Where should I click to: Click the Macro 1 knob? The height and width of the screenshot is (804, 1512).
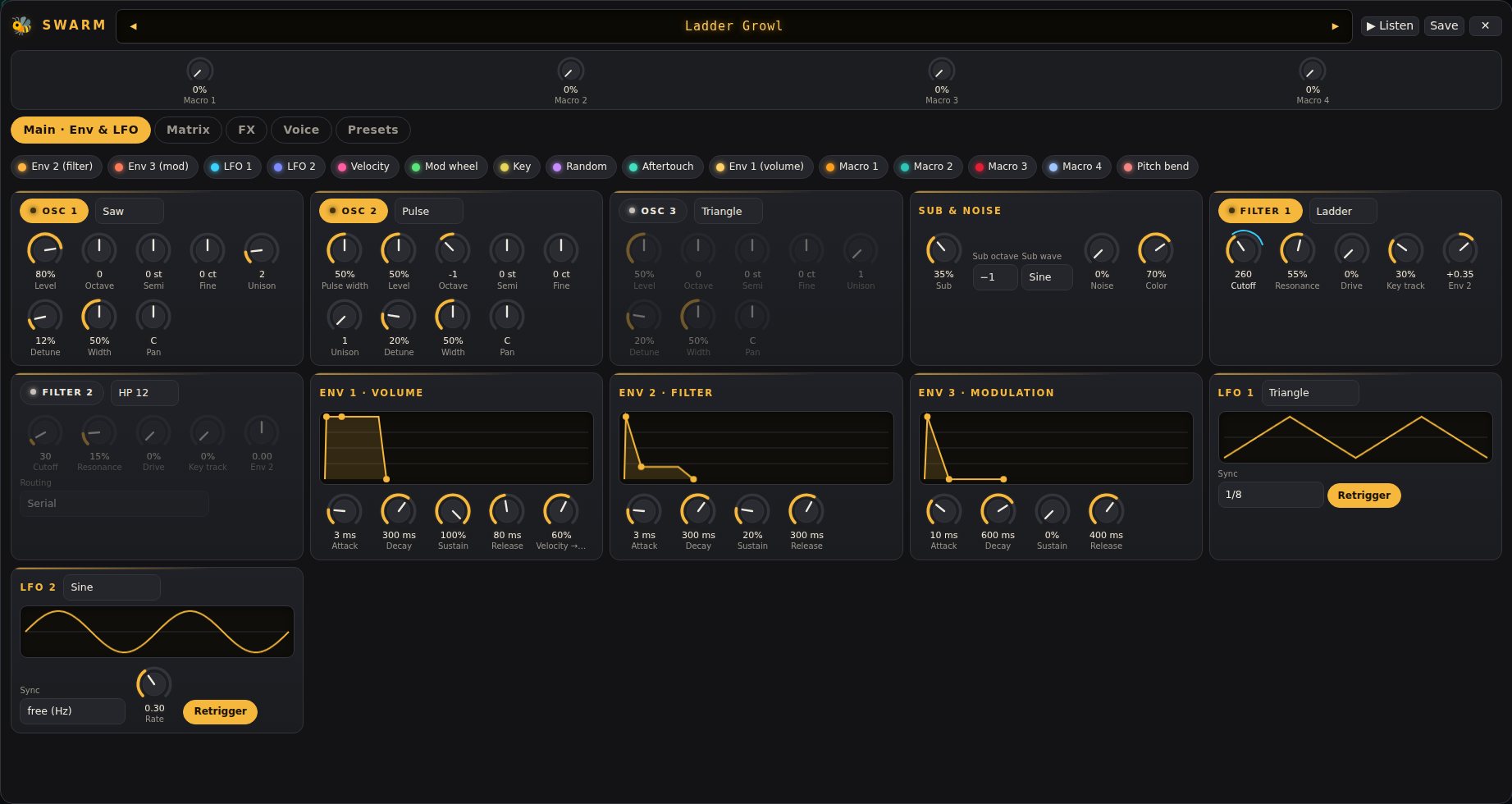(x=199, y=71)
